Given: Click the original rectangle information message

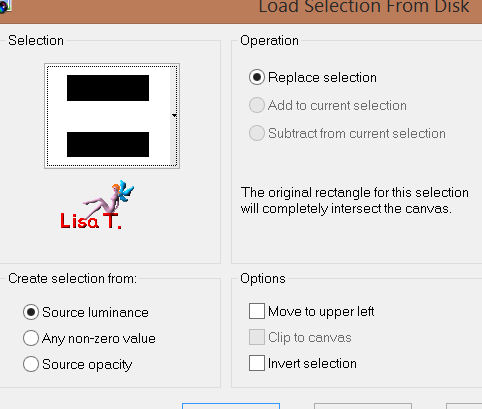Looking at the screenshot, I should click(355, 201).
